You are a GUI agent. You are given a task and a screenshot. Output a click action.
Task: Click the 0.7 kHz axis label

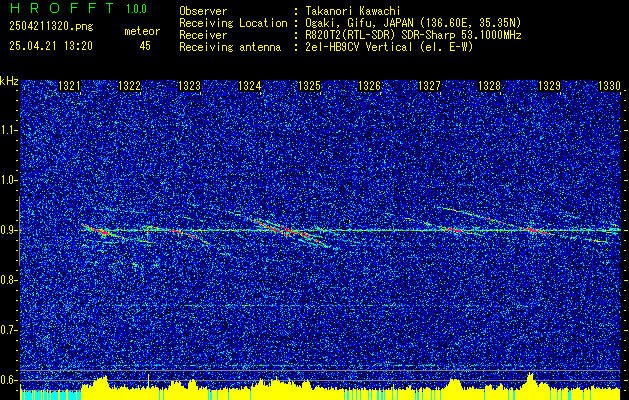(9, 330)
